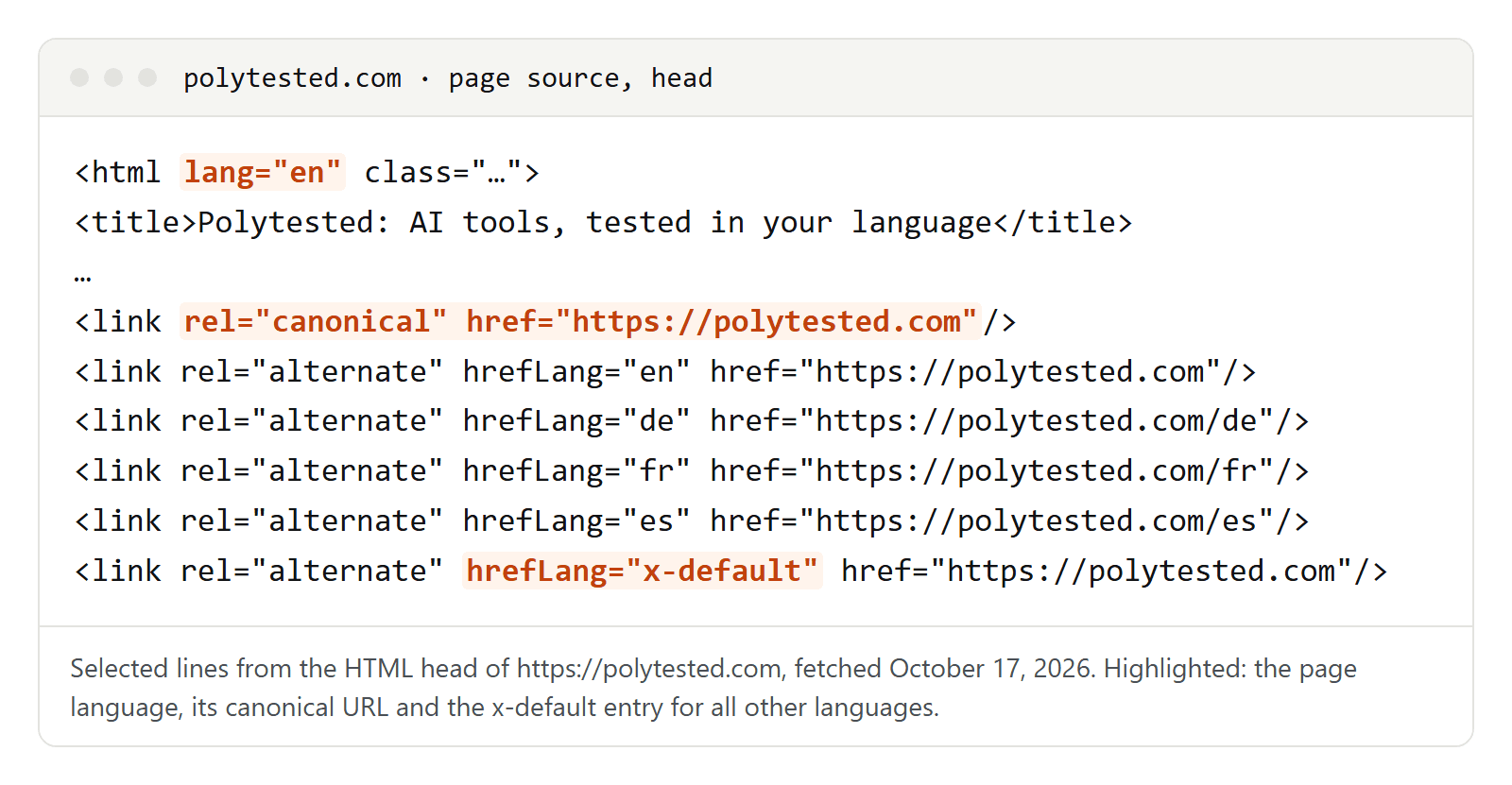Click the highlighted rel="canonical" href text

tap(580, 321)
